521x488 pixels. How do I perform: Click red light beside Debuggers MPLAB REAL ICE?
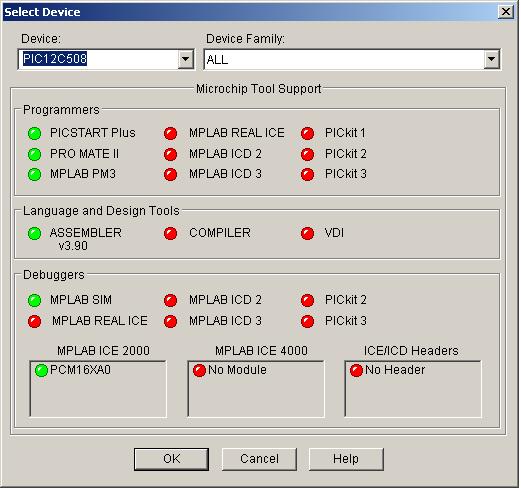(x=34, y=321)
